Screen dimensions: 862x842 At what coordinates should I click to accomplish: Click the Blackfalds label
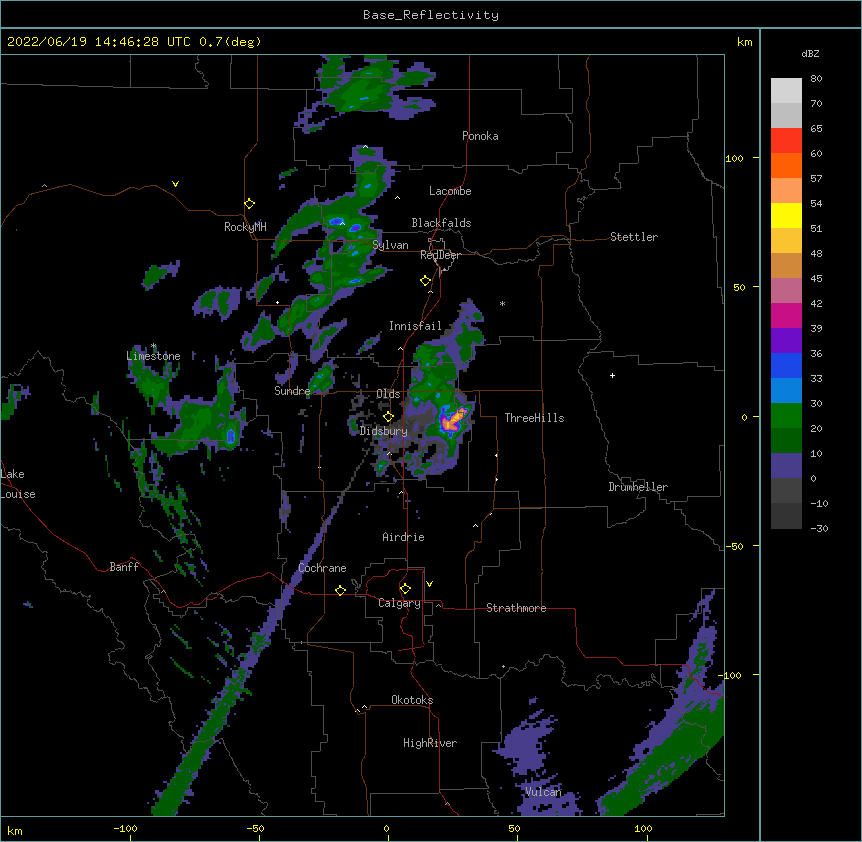click(x=441, y=223)
